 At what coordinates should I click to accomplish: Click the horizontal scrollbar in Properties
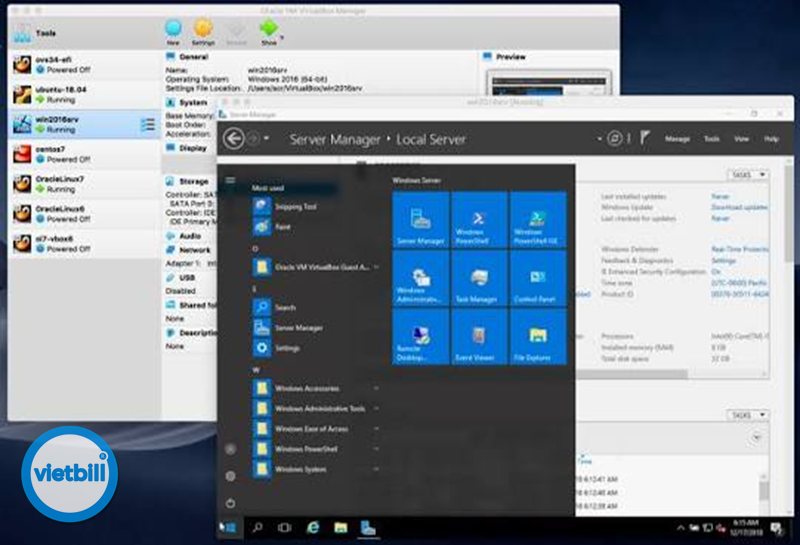point(632,374)
